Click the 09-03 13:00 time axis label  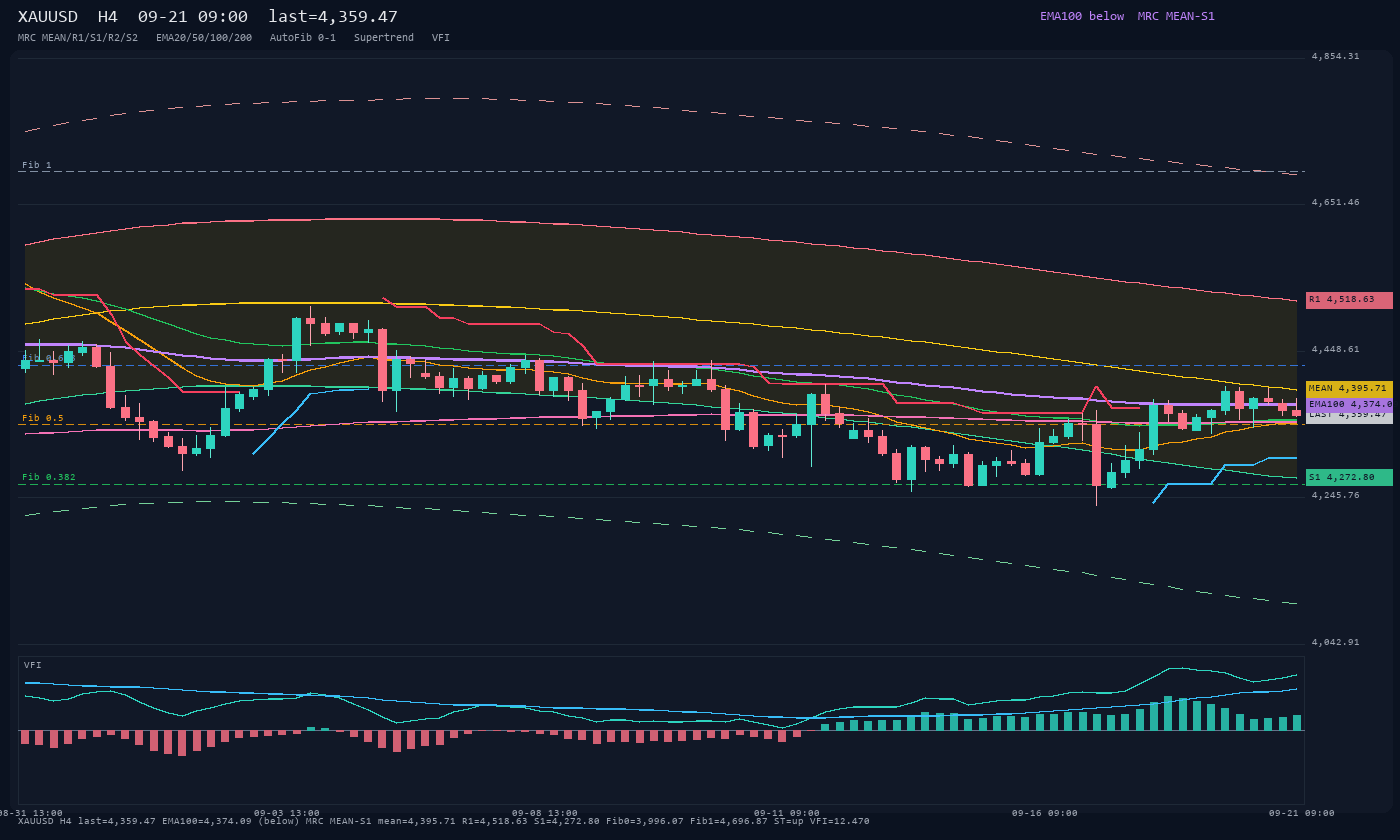pos(287,814)
